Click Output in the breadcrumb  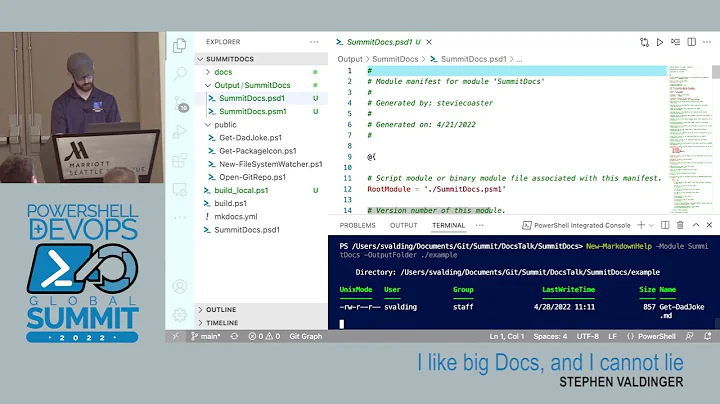(x=350, y=59)
